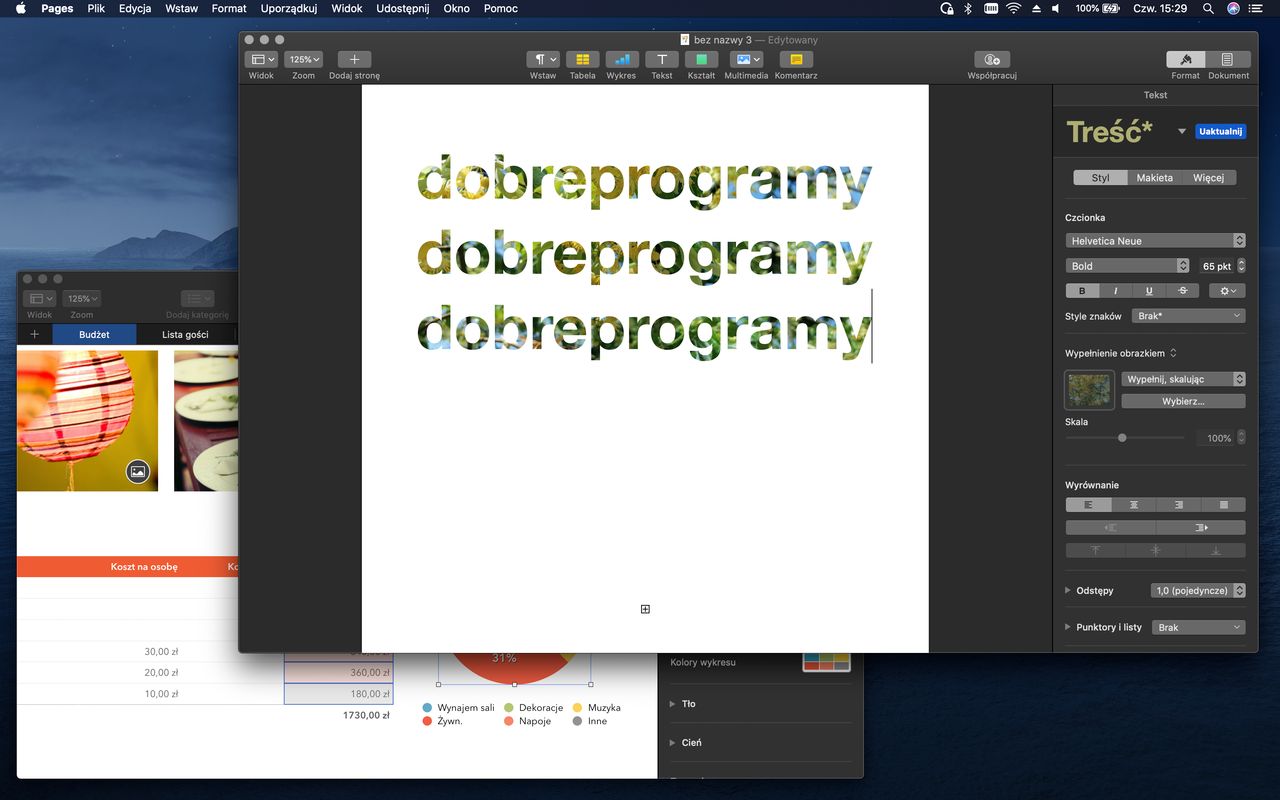Open the Helvetica Neue font dropdown

click(1155, 241)
